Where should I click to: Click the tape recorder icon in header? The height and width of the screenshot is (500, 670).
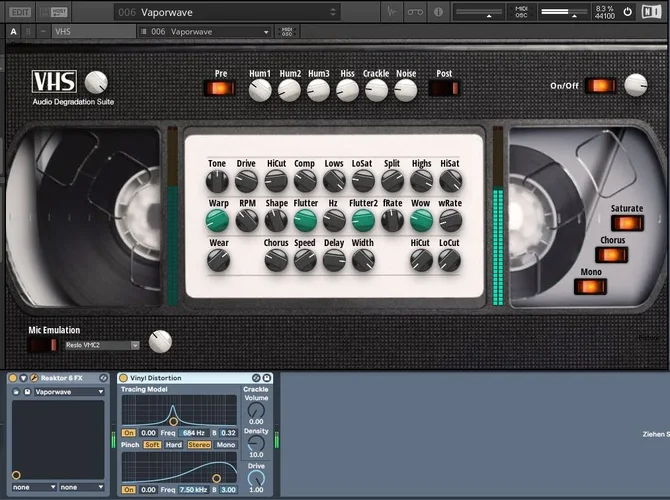point(415,12)
